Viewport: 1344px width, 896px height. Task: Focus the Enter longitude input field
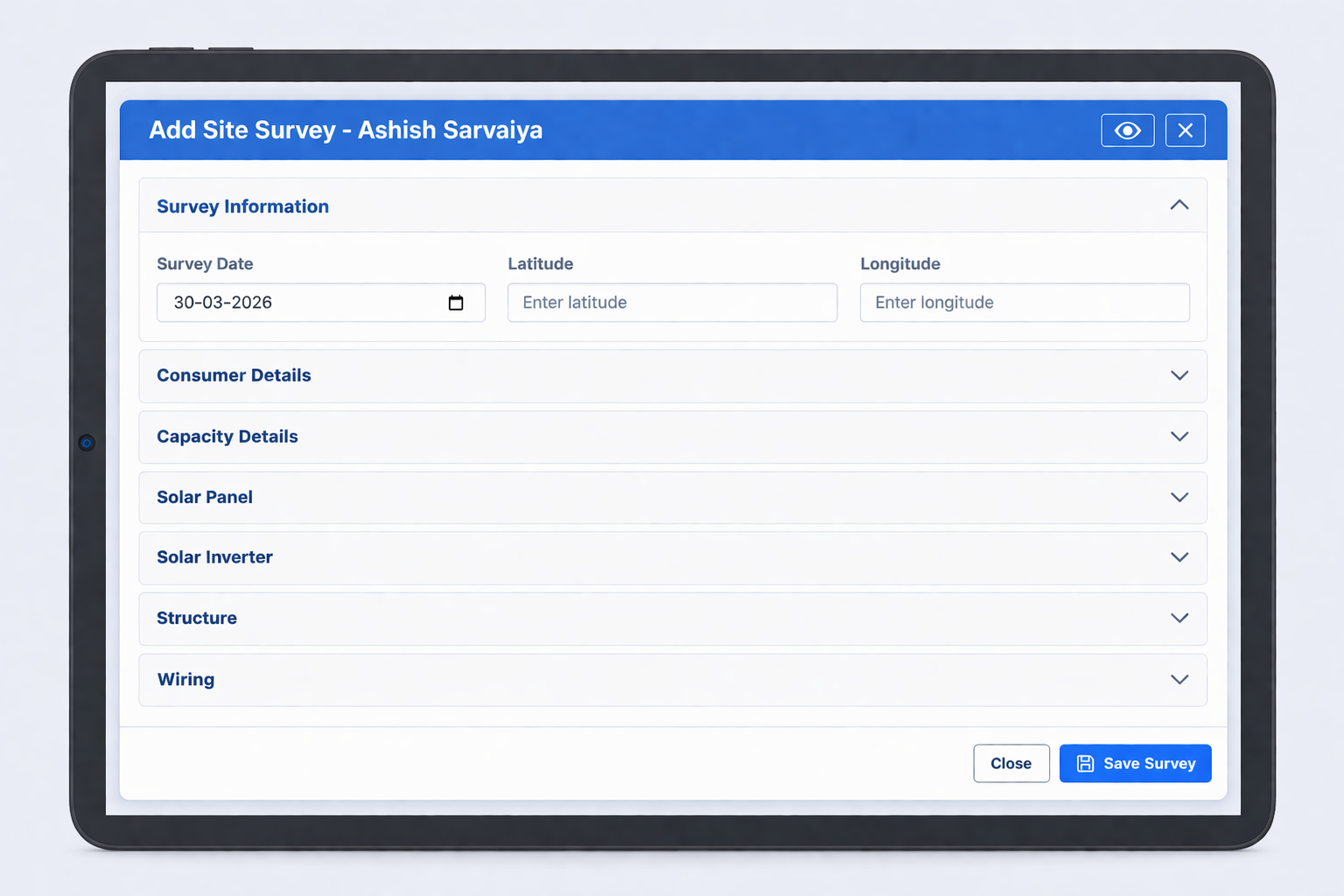click(1024, 303)
